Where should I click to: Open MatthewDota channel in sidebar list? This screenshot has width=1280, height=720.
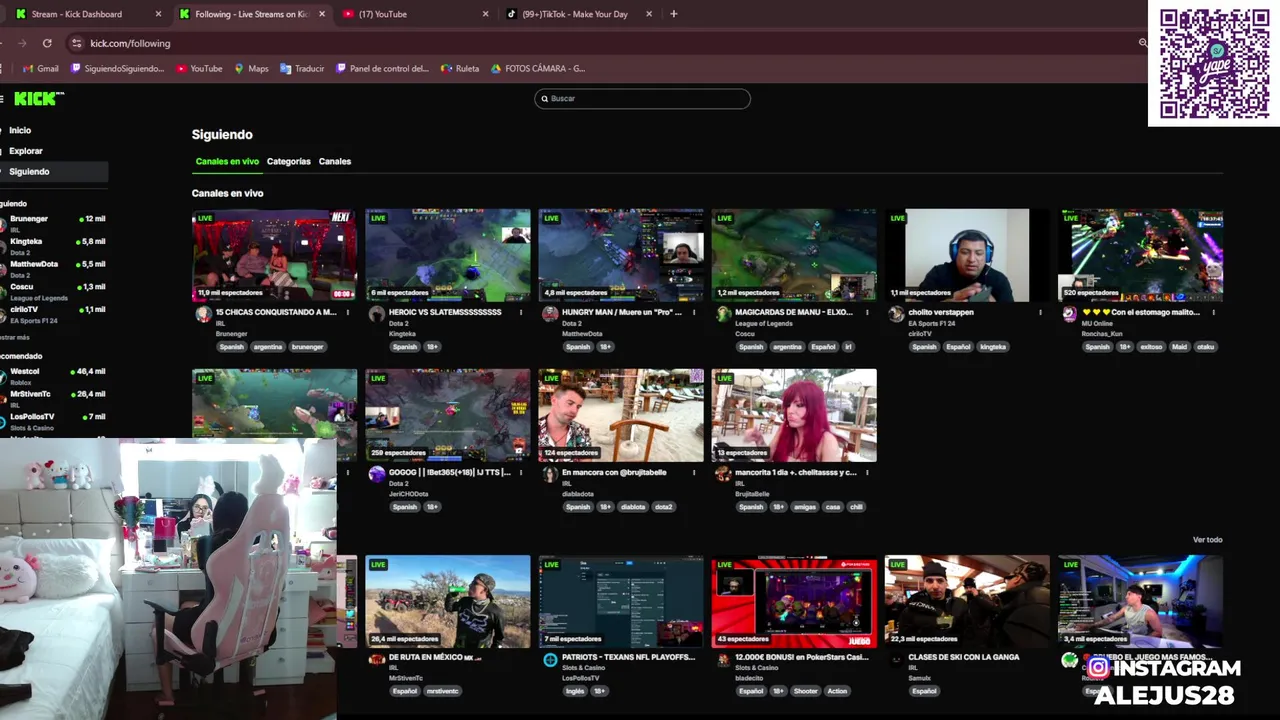click(54, 269)
